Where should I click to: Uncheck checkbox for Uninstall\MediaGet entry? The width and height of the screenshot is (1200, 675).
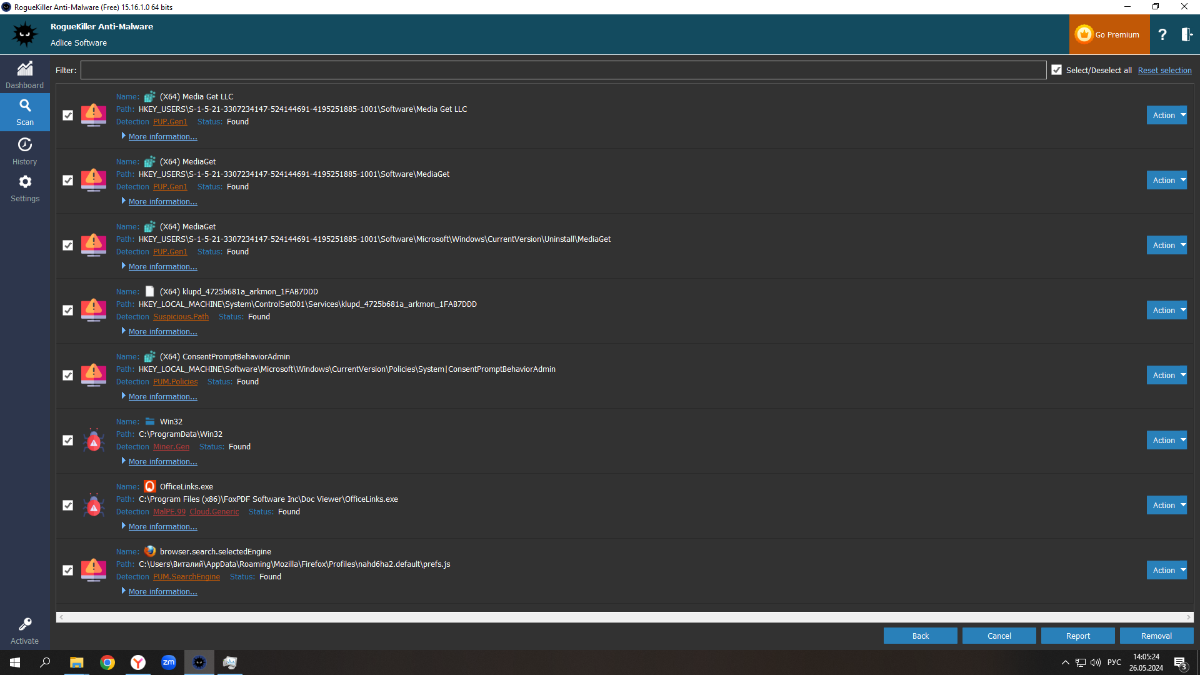68,245
